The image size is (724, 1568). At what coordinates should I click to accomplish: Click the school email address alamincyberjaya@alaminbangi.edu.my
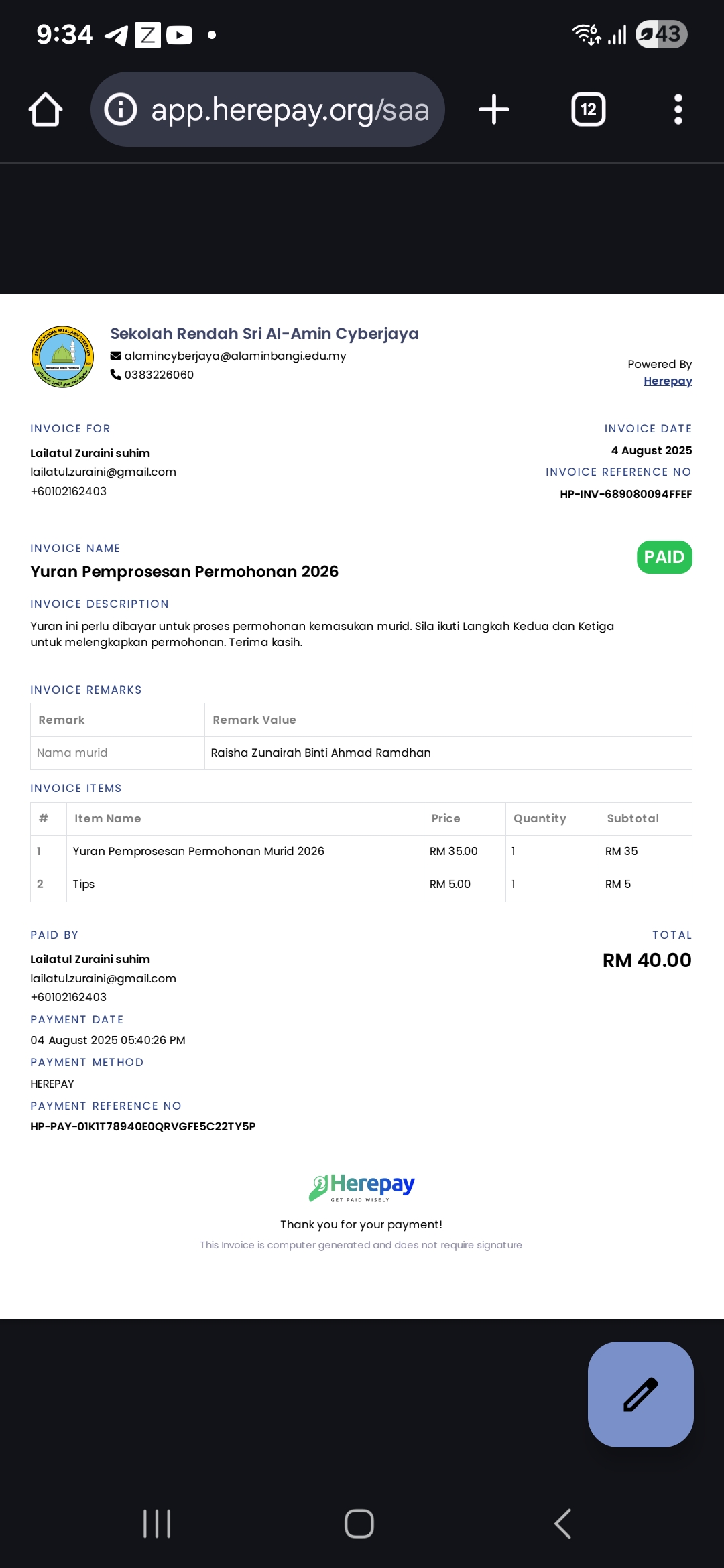(235, 356)
